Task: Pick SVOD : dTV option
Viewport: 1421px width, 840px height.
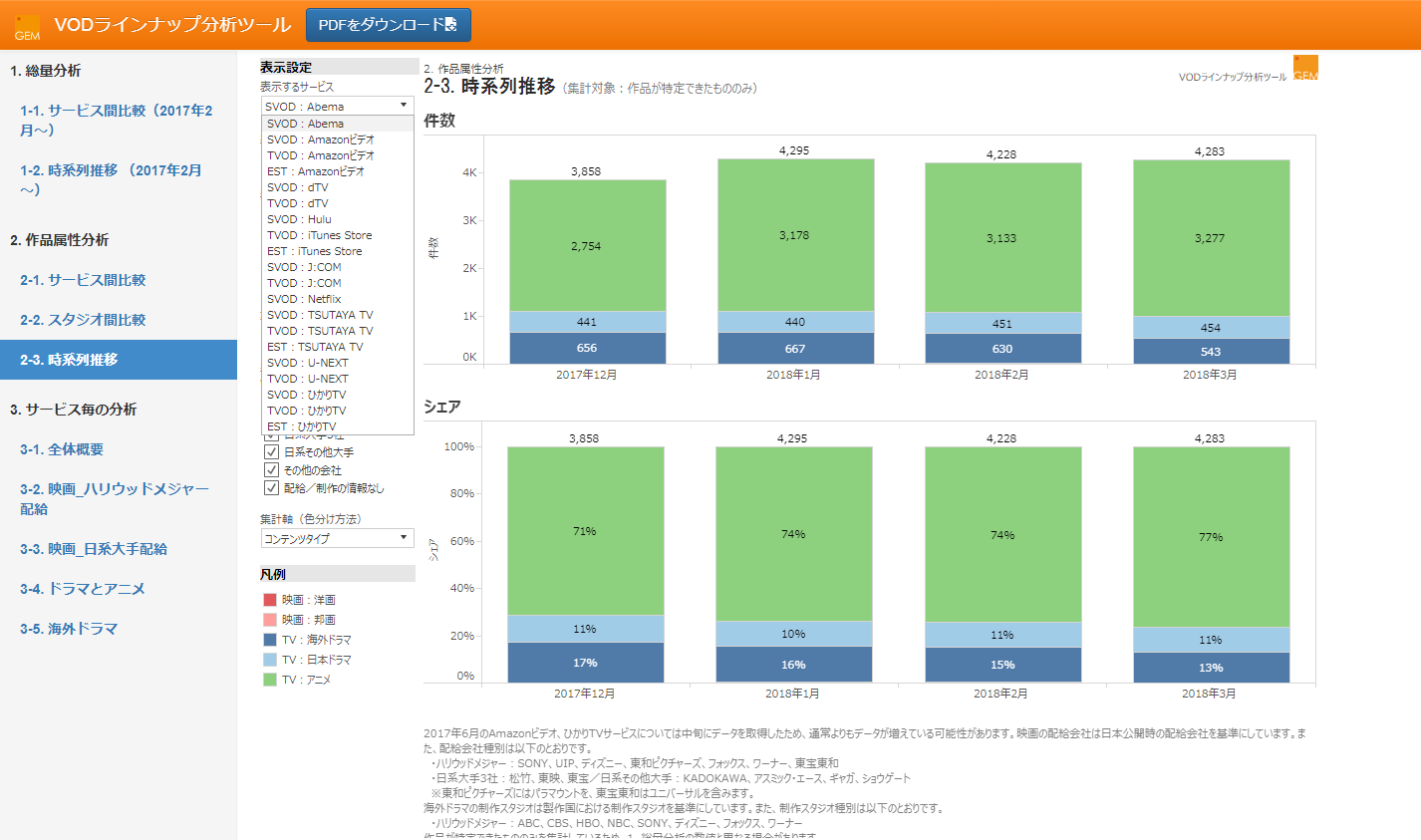Action: pos(338,187)
